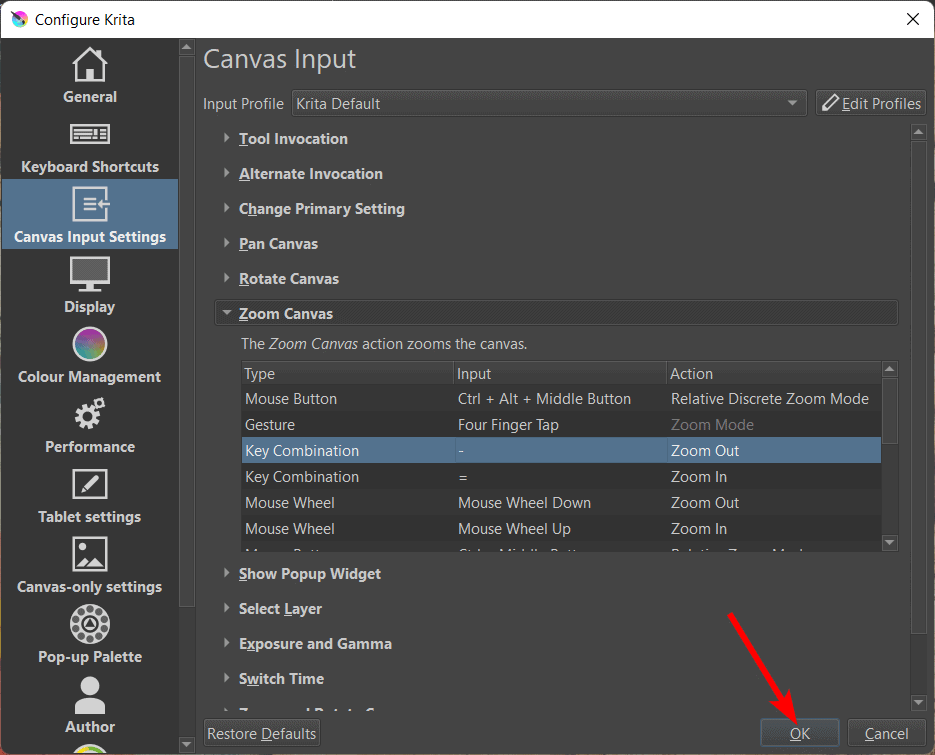Expand the Tool Invocation section

[x=293, y=139]
